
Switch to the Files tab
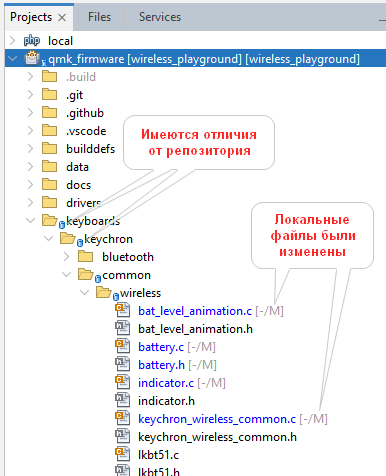tap(99, 17)
